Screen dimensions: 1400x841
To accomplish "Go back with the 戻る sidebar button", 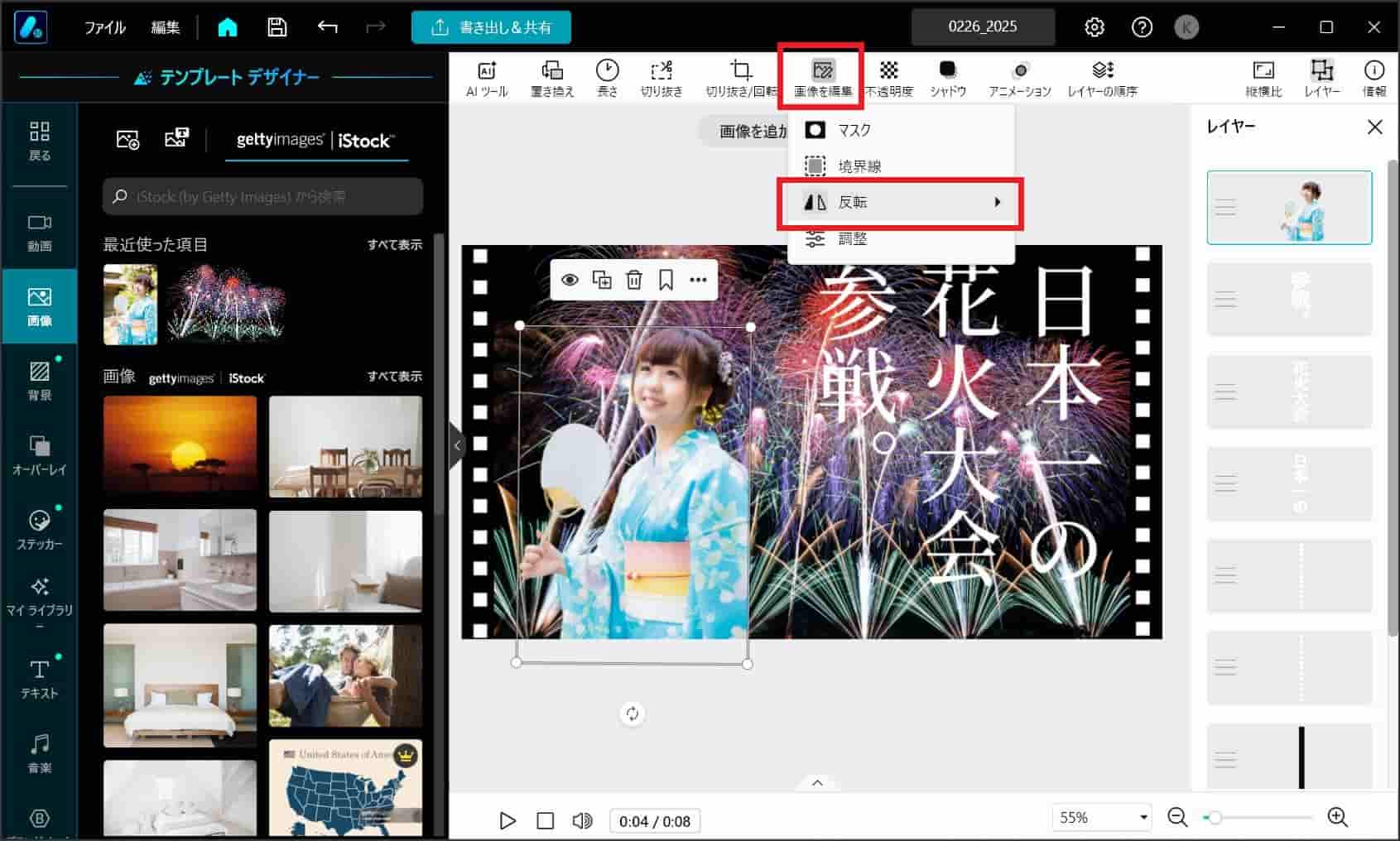I will pos(40,142).
